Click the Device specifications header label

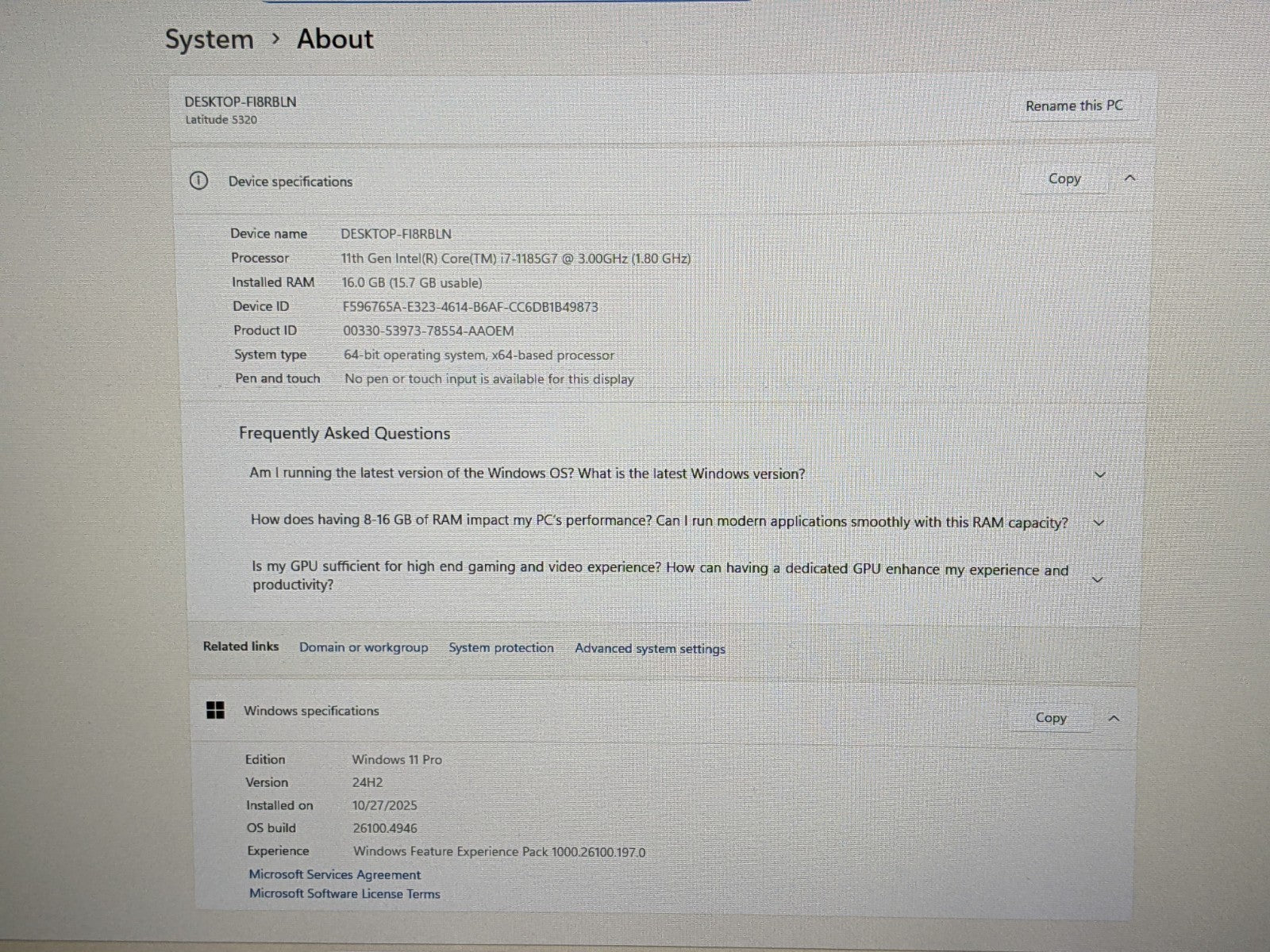pos(291,182)
